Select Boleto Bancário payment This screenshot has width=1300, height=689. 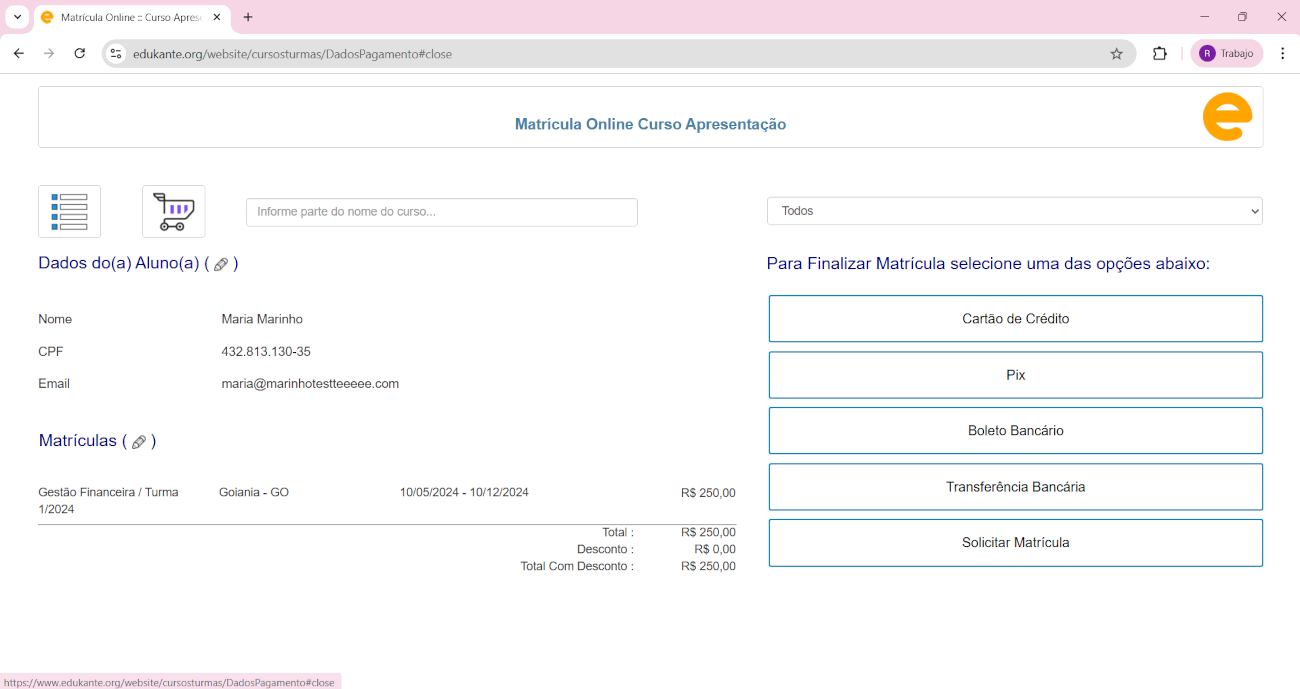(1015, 431)
